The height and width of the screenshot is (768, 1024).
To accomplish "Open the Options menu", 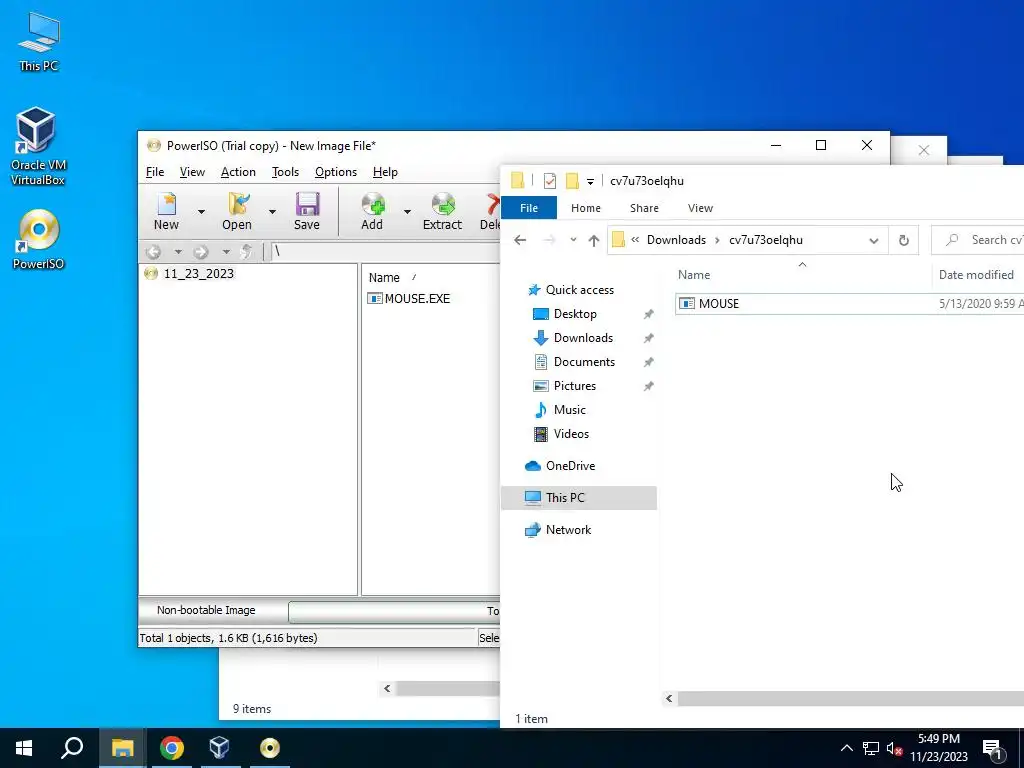I will [x=336, y=172].
